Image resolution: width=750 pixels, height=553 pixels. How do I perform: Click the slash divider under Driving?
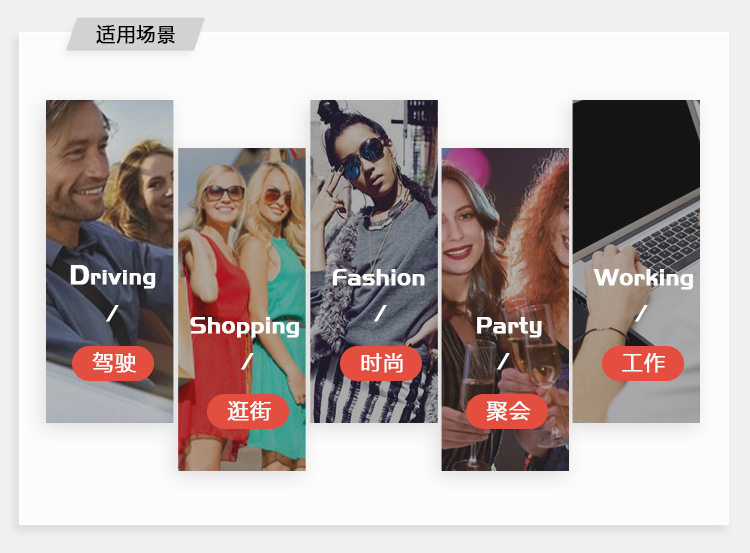pos(112,314)
